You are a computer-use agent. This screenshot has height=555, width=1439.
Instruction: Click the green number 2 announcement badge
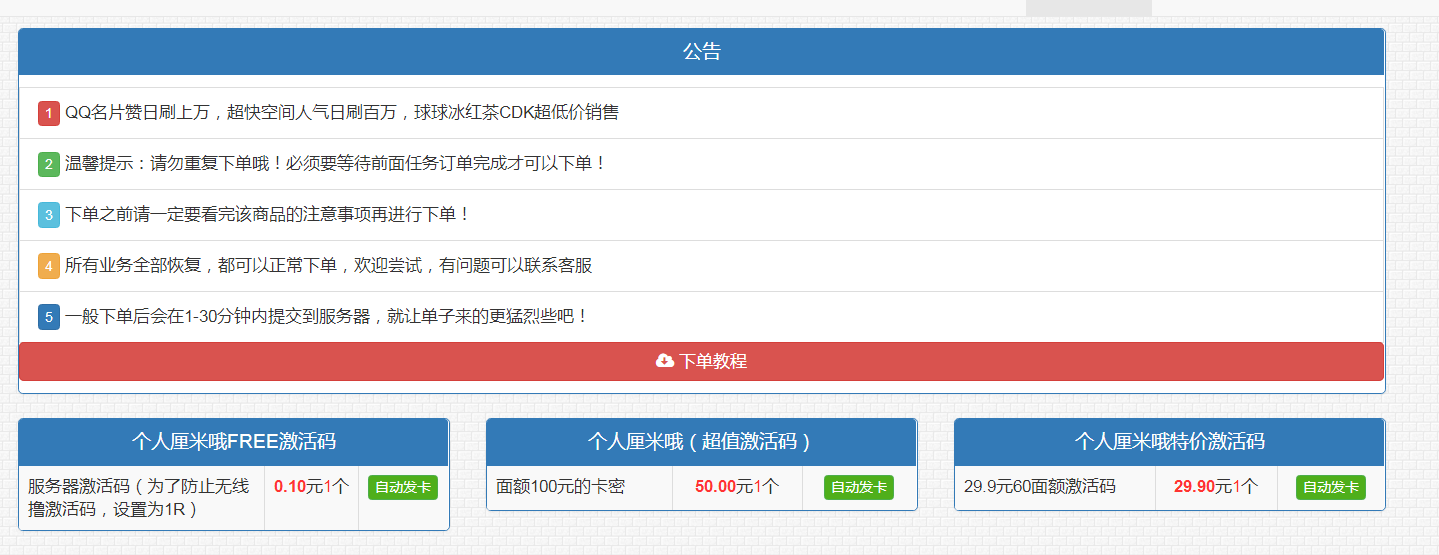(49, 164)
